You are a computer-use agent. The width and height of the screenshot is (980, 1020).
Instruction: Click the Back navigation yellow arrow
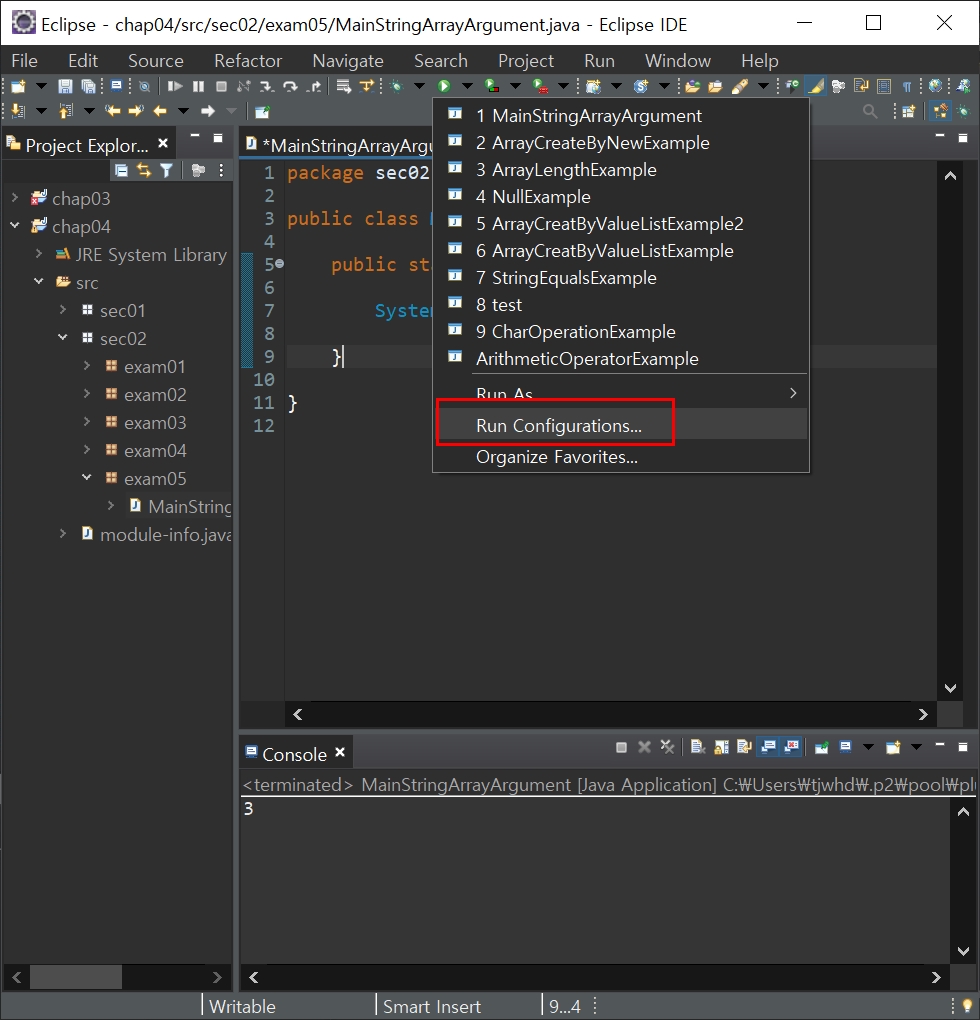(x=160, y=111)
